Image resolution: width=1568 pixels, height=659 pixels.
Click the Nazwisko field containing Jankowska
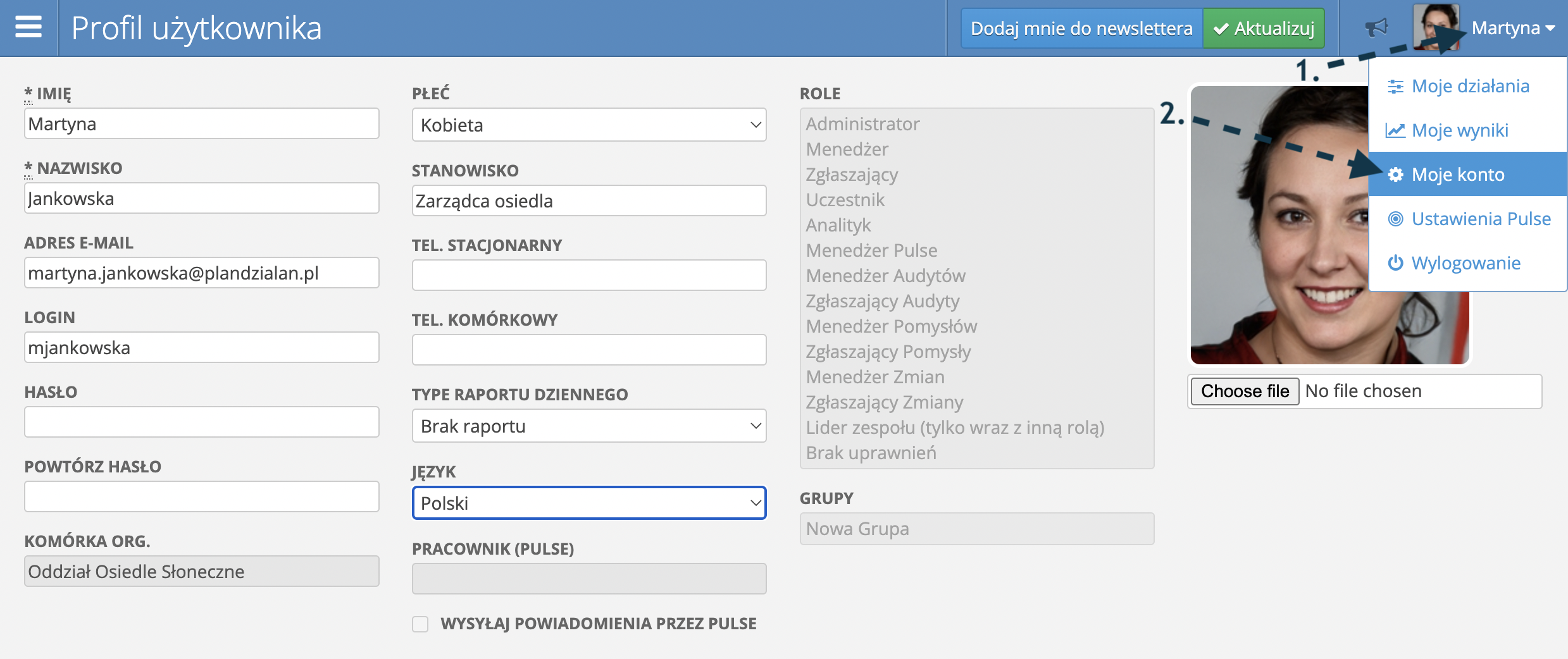click(x=202, y=198)
